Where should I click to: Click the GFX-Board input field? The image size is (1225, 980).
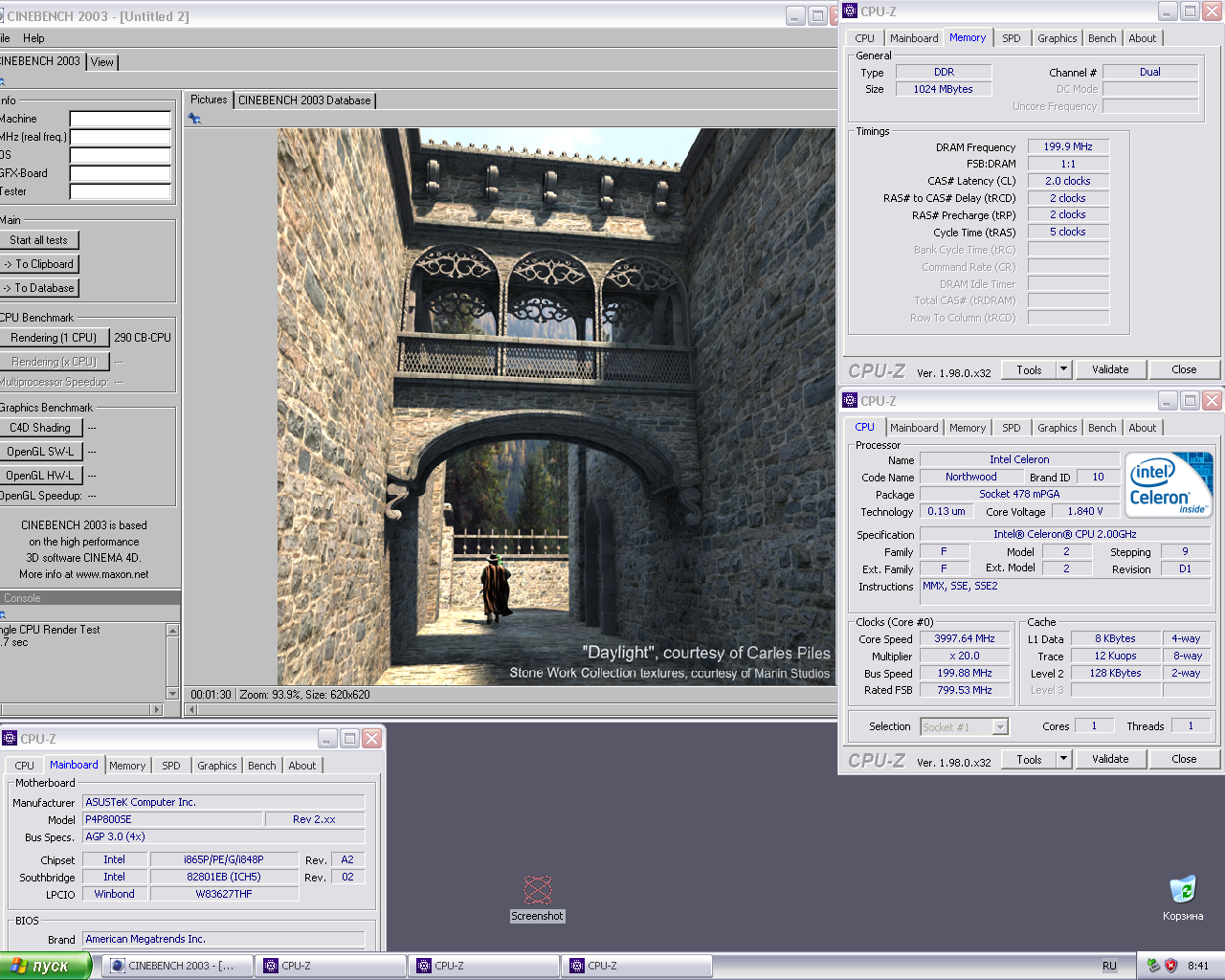[121, 174]
